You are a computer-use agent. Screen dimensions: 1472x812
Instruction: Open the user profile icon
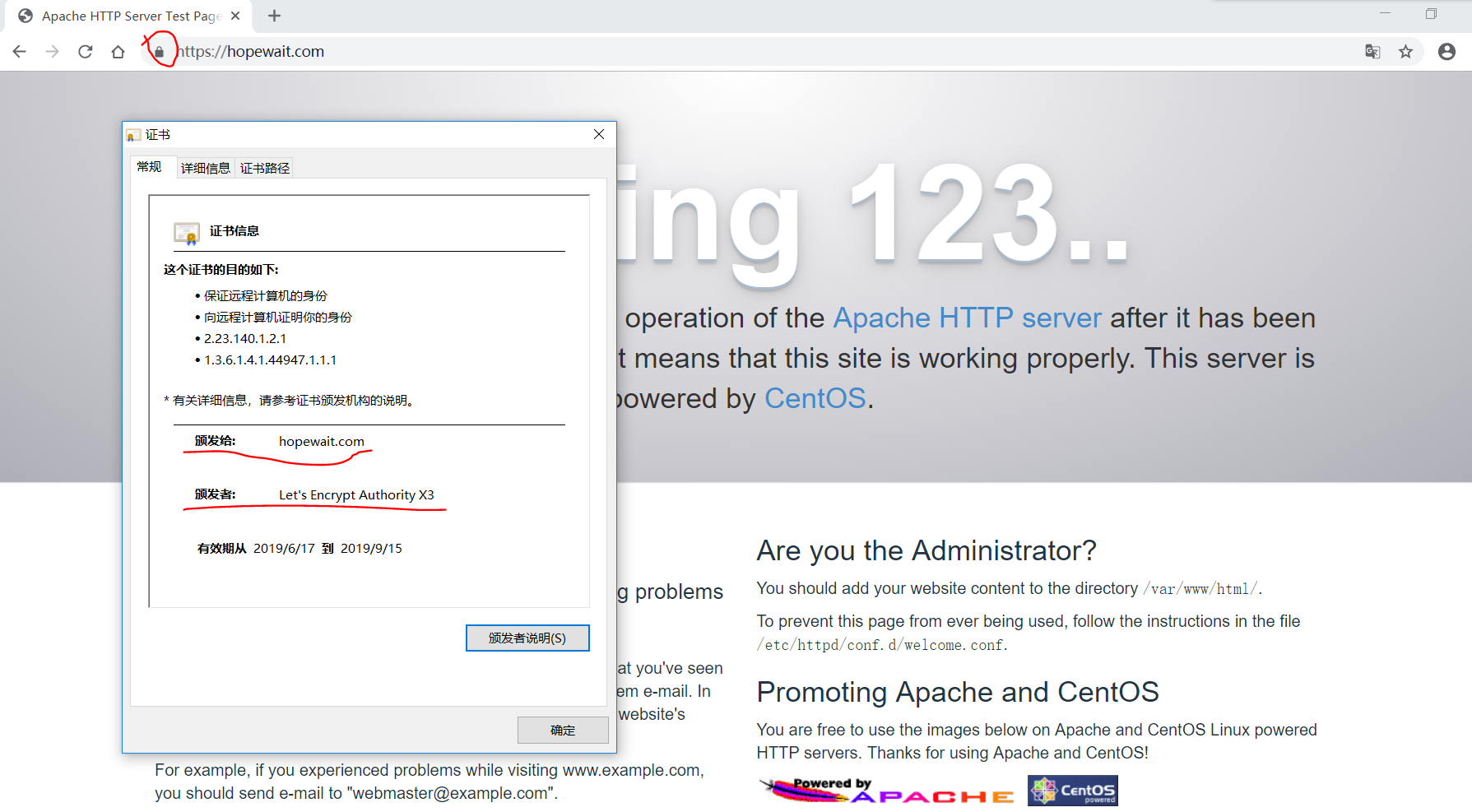(1446, 52)
